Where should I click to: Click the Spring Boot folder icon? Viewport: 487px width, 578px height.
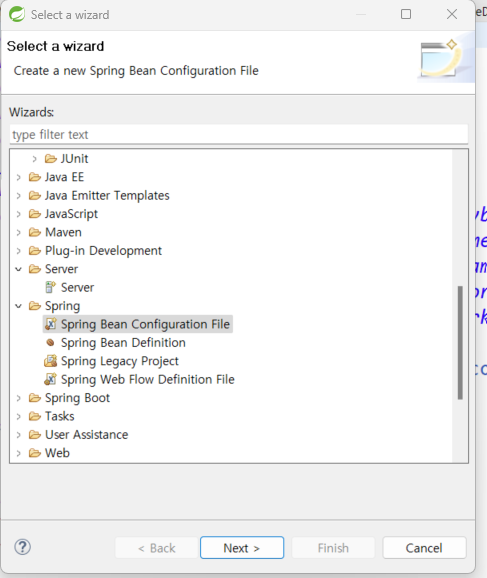coord(35,398)
